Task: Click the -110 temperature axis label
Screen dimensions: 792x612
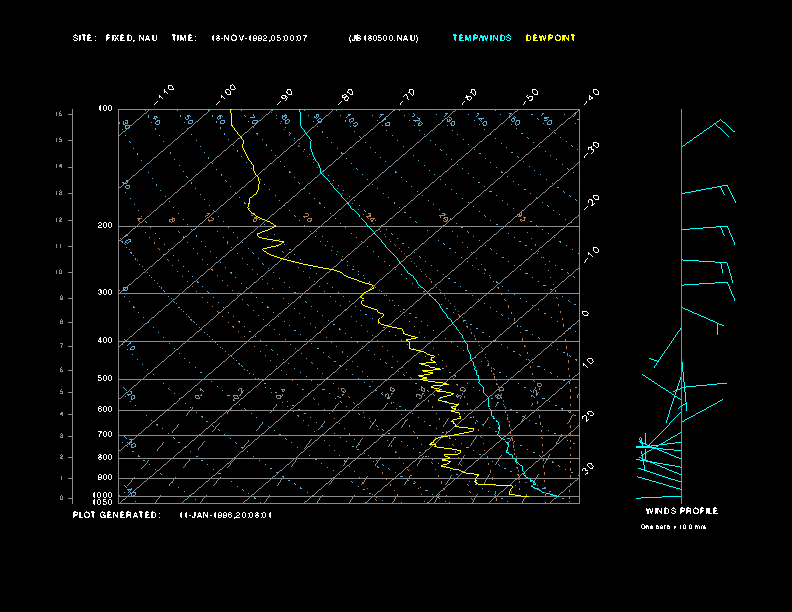Action: click(x=165, y=93)
